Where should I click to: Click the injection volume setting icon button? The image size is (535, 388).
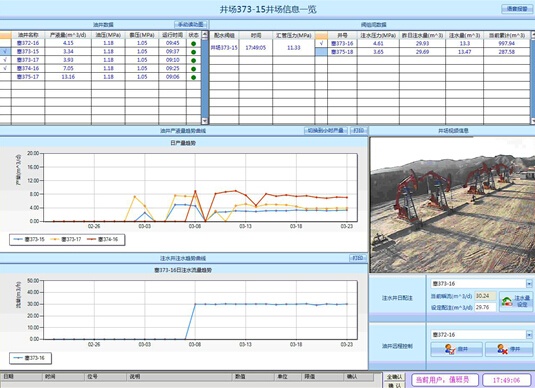point(516,301)
